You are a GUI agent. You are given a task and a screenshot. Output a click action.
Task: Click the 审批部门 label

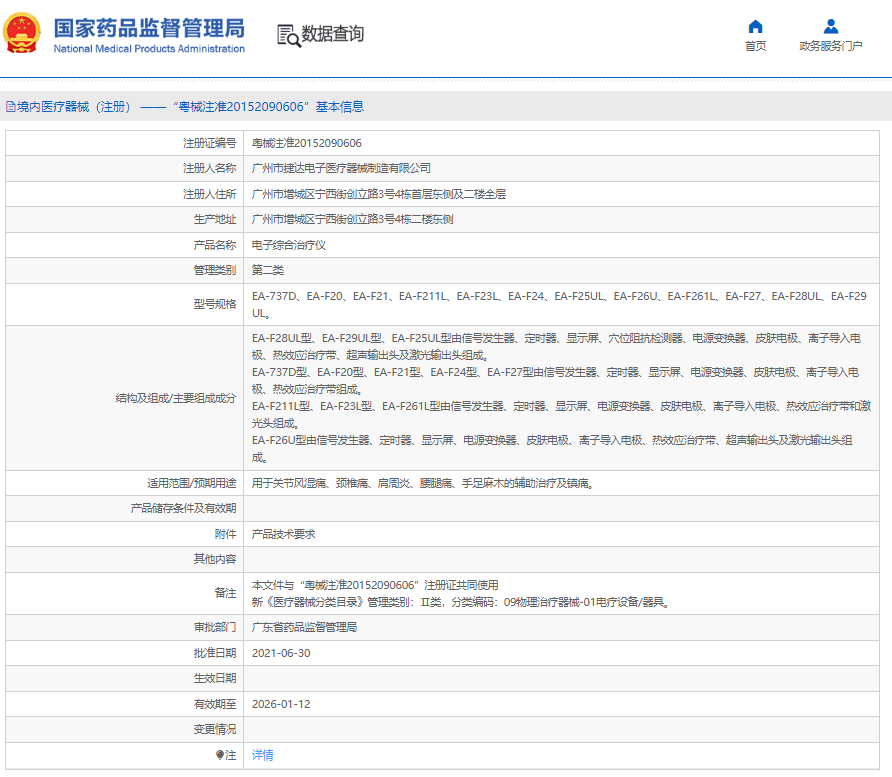pos(215,627)
